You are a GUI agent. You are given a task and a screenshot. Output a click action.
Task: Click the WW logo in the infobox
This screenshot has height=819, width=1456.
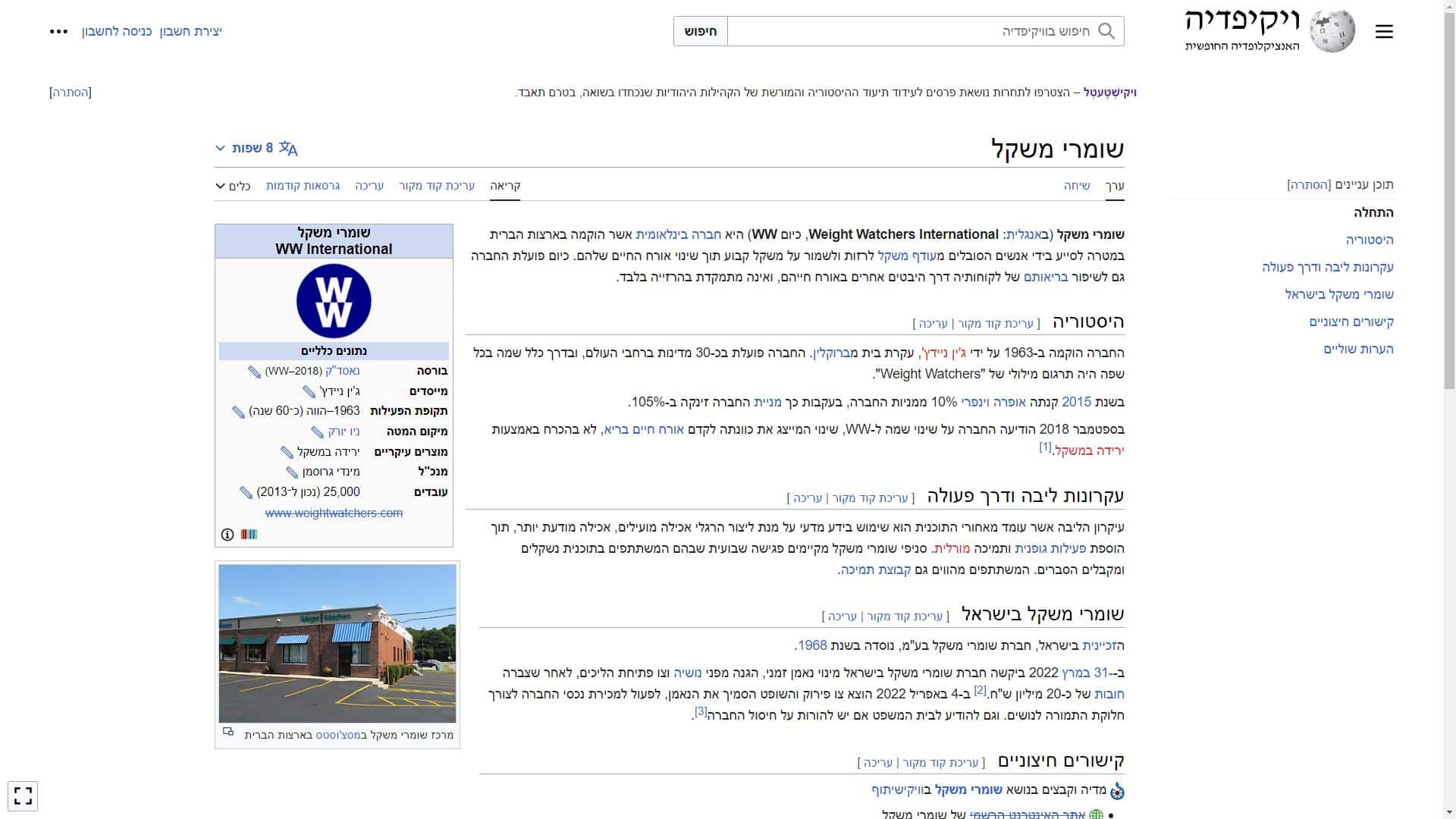click(x=334, y=301)
